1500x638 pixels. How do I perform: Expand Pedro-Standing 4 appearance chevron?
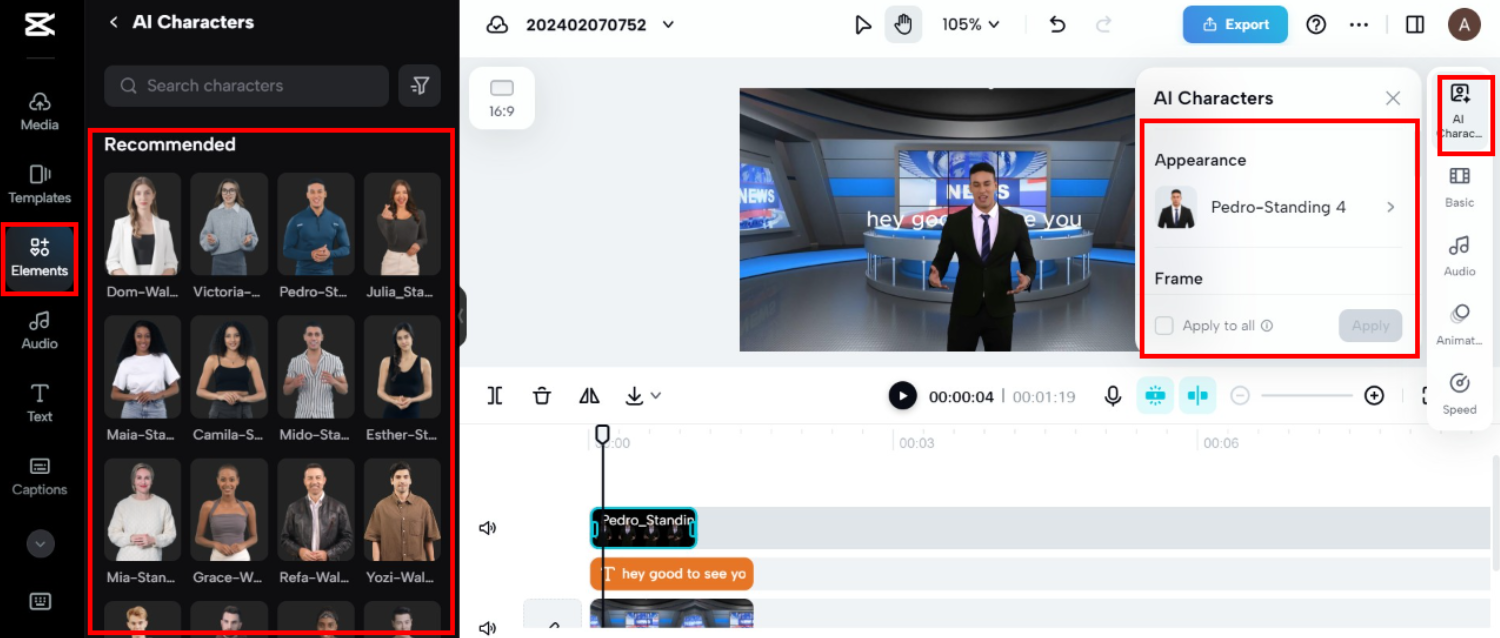point(1390,208)
